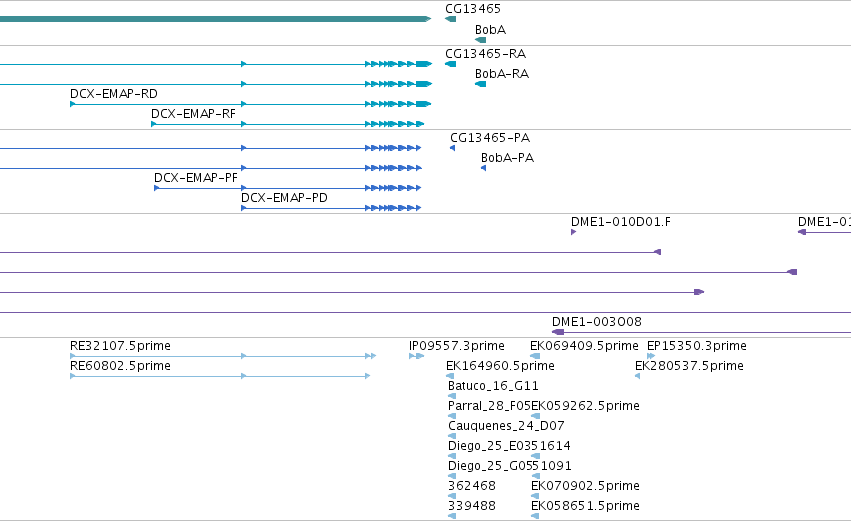Image resolution: width=851 pixels, height=521 pixels.
Task: Click the DCX-EMAP-PF protein label
Action: pos(196,178)
